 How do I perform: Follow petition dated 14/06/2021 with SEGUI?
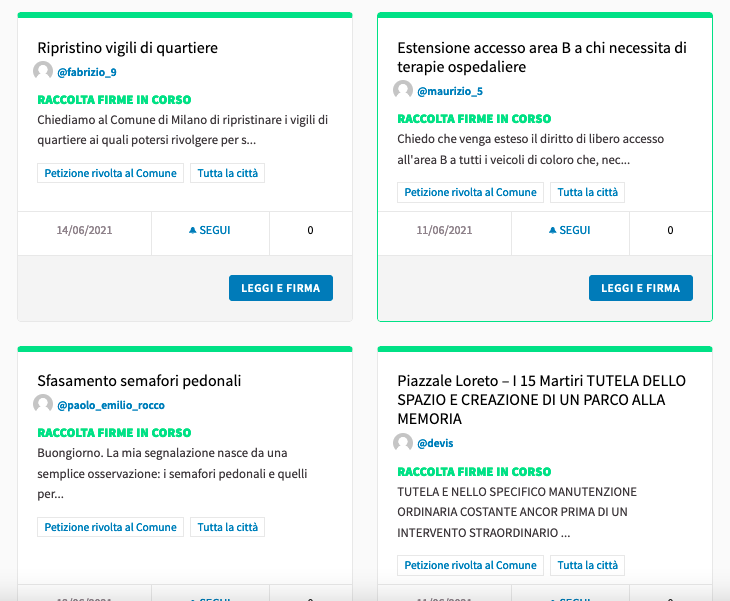210,230
